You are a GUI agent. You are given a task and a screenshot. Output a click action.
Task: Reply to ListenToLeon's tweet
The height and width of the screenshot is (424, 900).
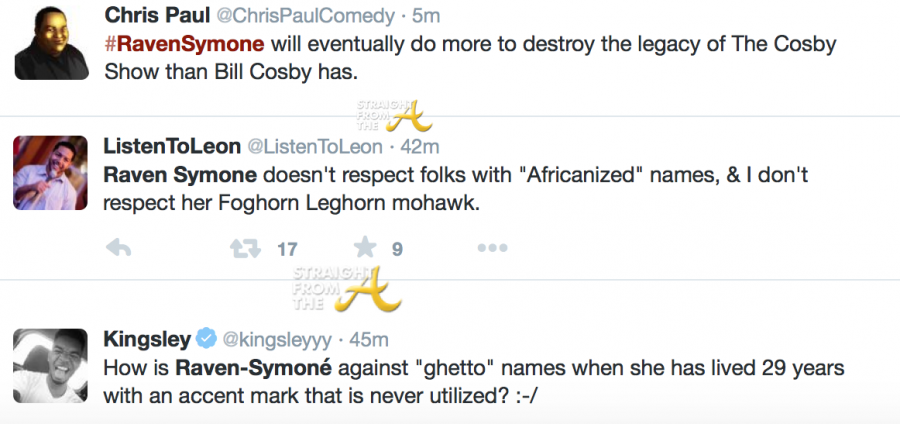pyautogui.click(x=118, y=249)
